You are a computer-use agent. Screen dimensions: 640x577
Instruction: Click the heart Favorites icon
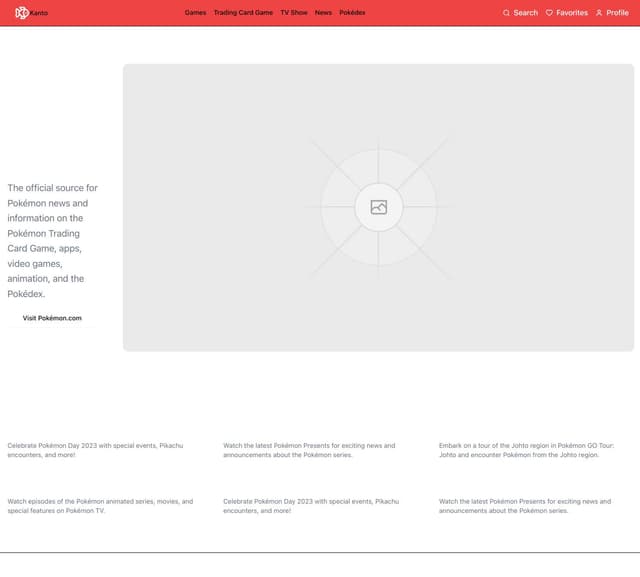click(x=549, y=13)
